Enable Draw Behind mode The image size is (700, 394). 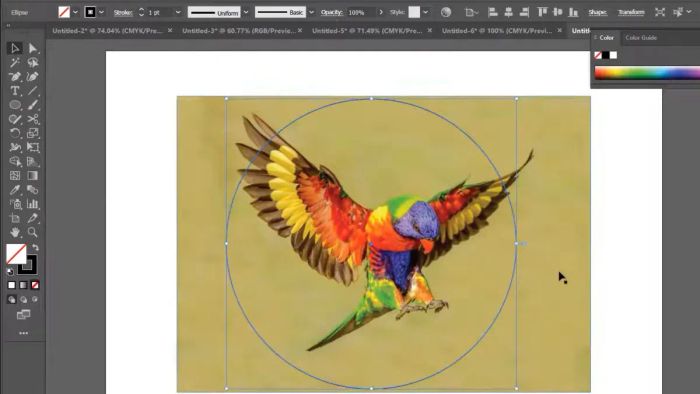[x=23, y=299]
